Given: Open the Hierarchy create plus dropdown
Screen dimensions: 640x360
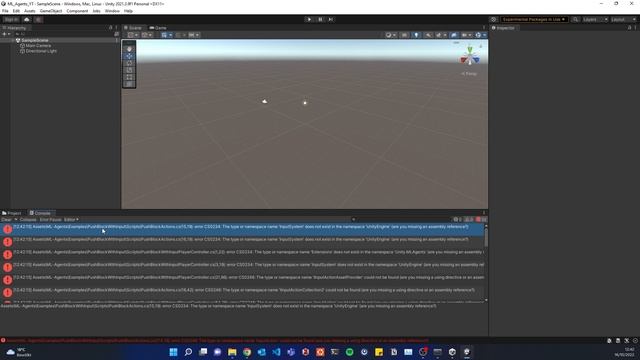Looking at the screenshot, I should [6, 34].
